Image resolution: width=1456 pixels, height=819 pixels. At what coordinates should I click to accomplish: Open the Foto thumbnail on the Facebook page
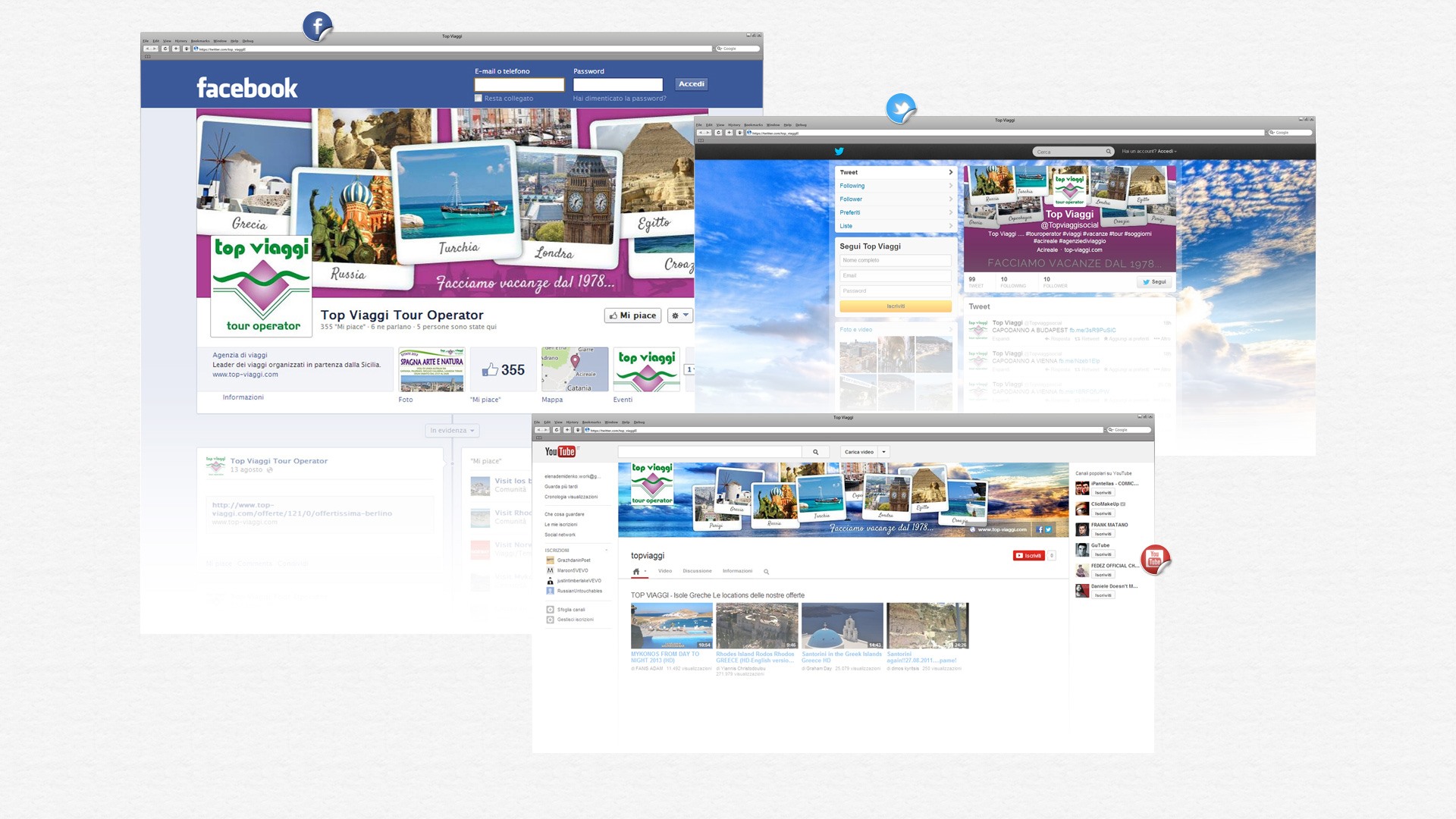[x=431, y=369]
